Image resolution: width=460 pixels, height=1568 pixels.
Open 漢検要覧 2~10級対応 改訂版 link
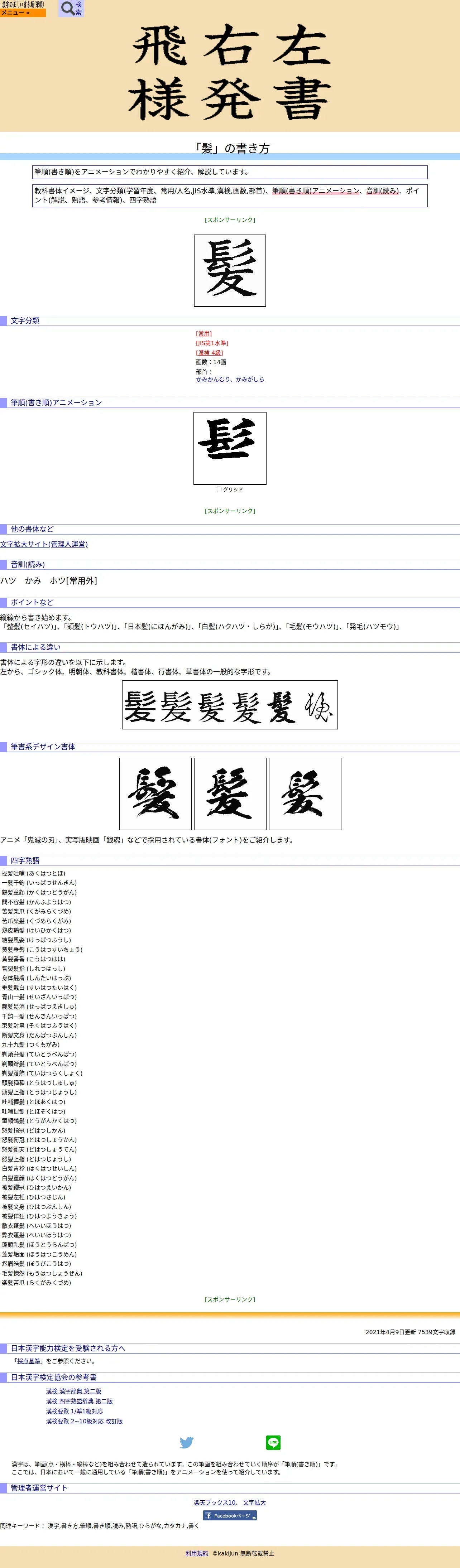coord(84,1421)
